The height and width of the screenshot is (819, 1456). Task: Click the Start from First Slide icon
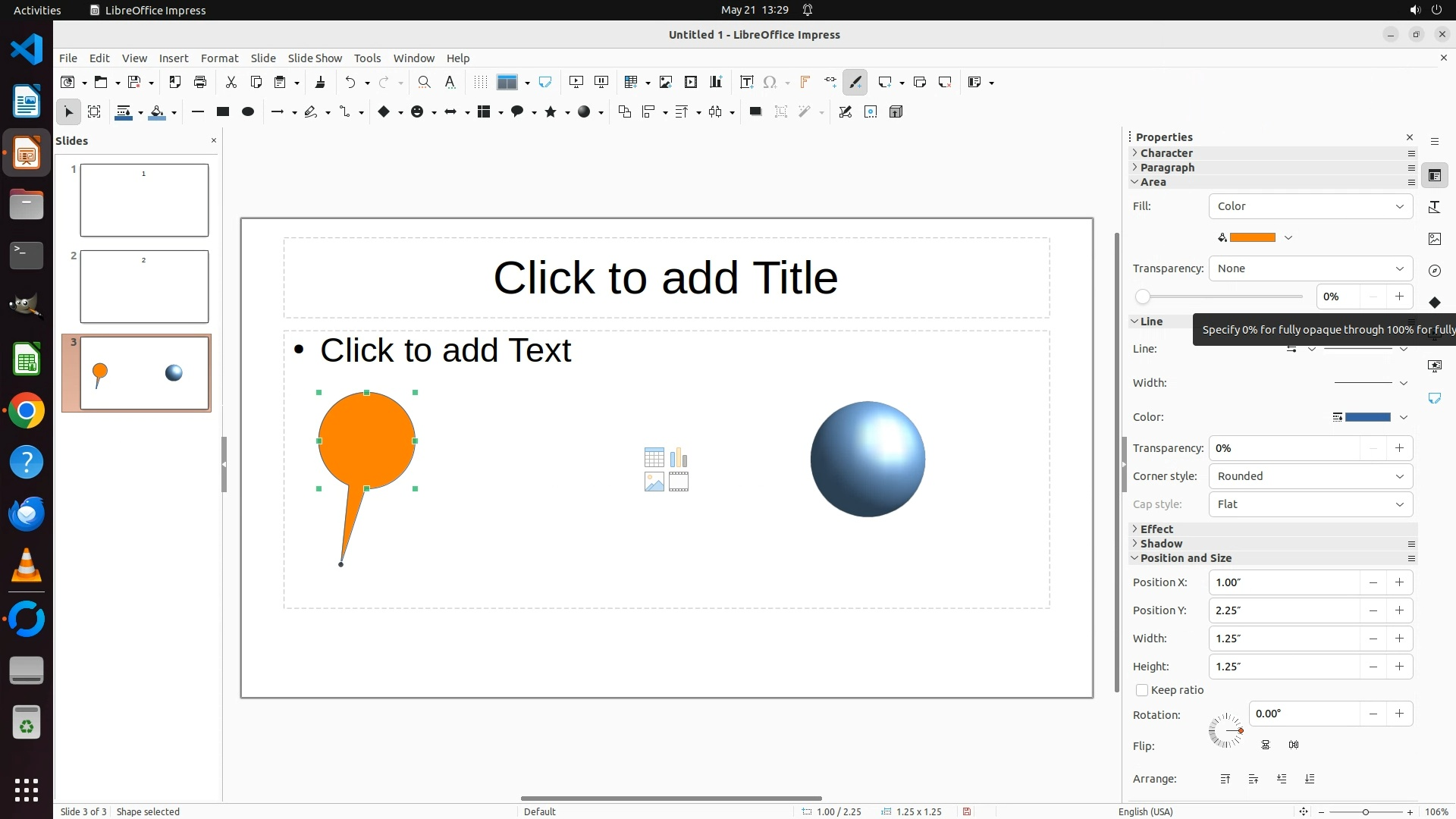pyautogui.click(x=576, y=82)
